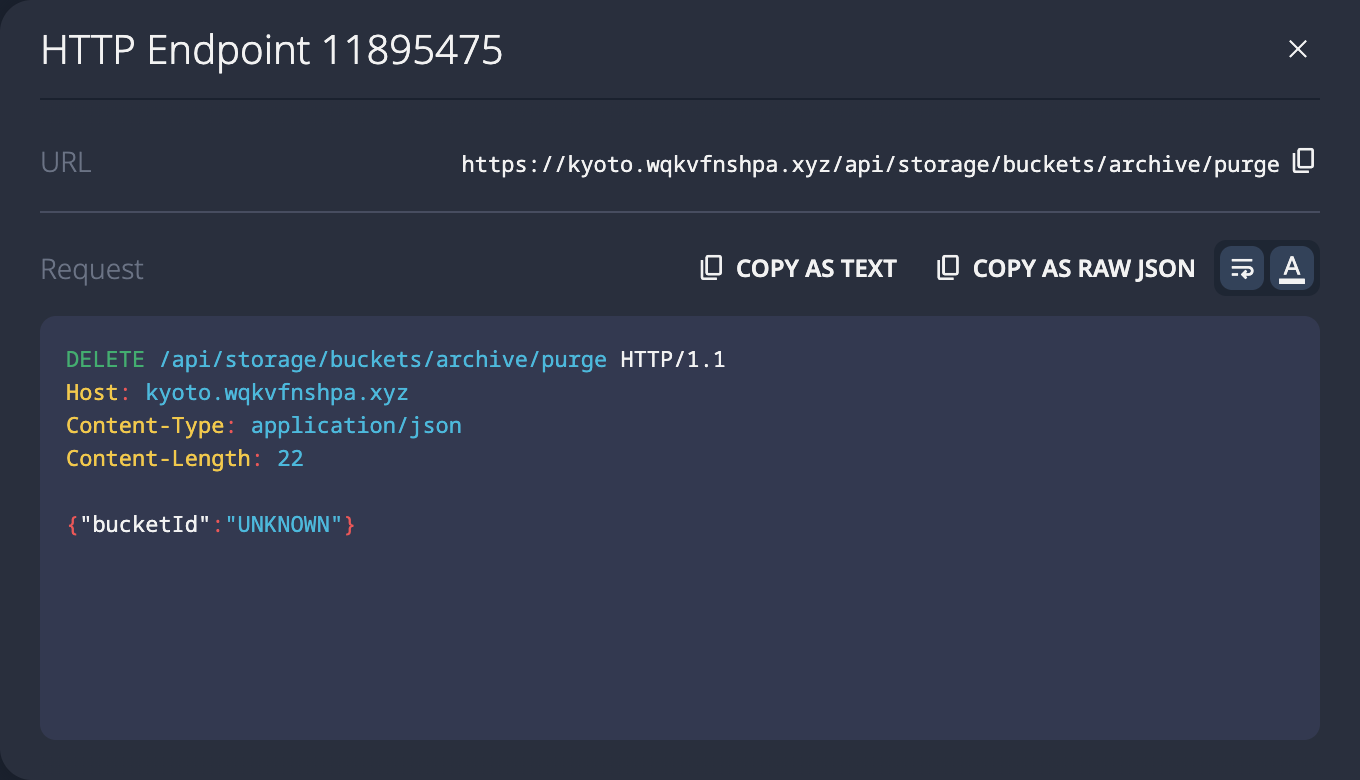The height and width of the screenshot is (780, 1360).
Task: Toggle syntax highlighting with the A icon
Action: pyautogui.click(x=1292, y=268)
